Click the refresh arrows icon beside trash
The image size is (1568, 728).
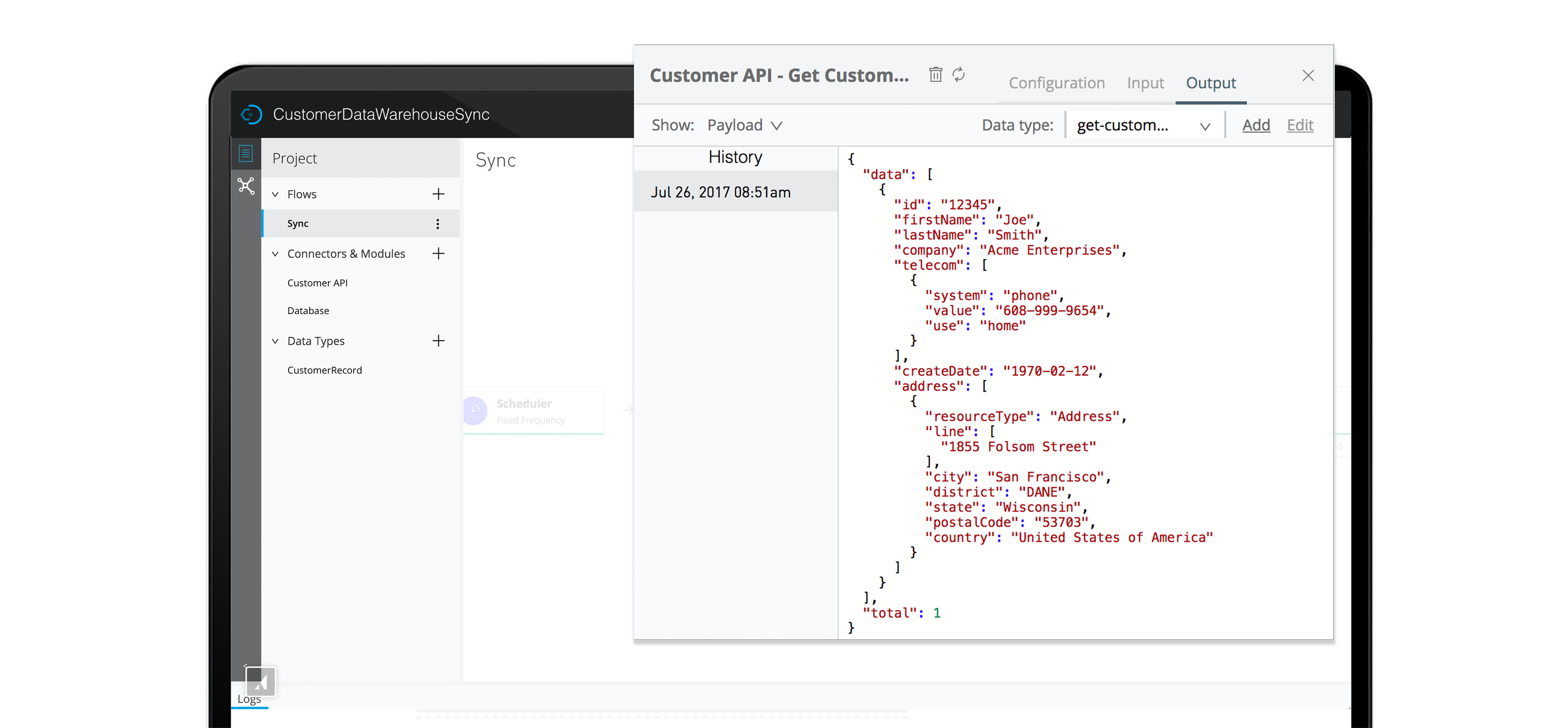click(959, 74)
